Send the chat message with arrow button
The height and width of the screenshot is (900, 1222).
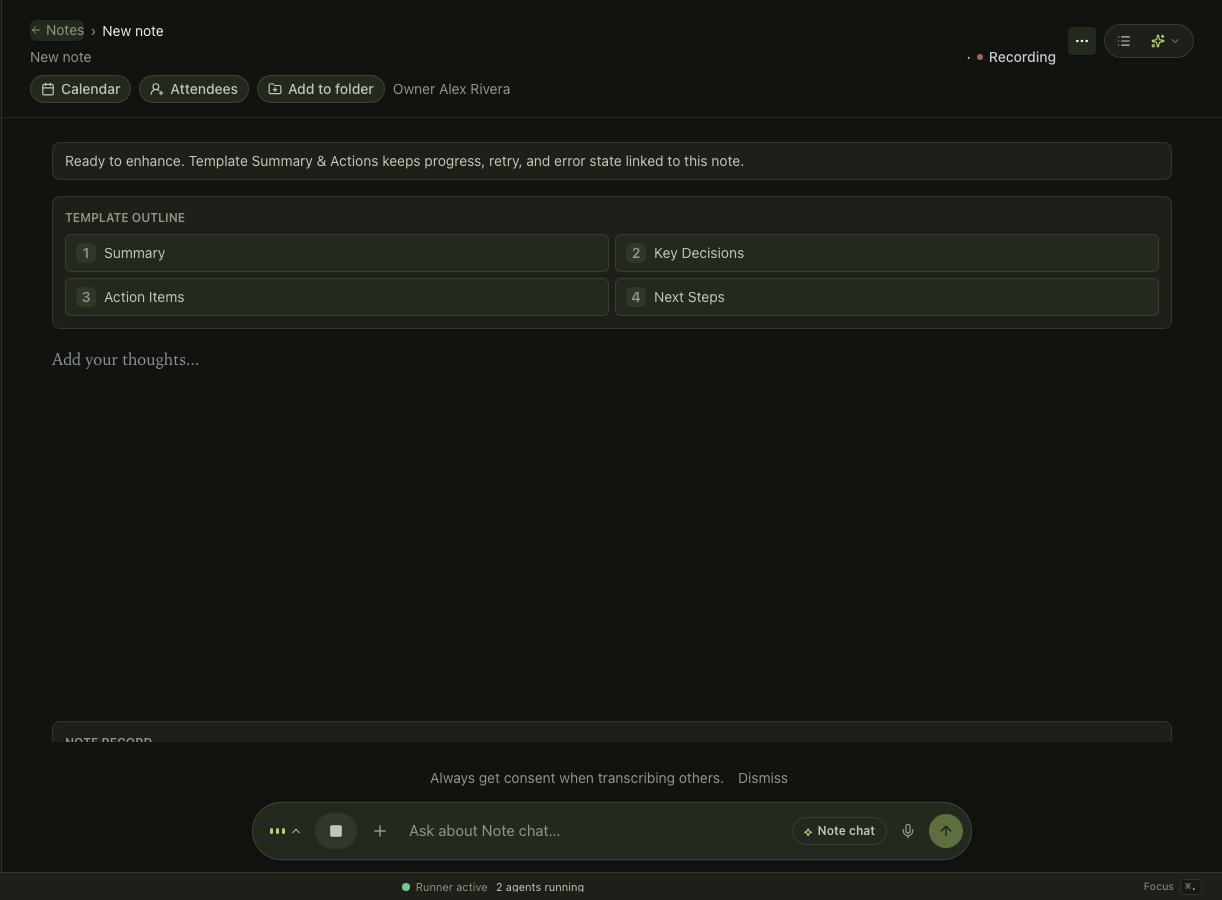click(946, 831)
